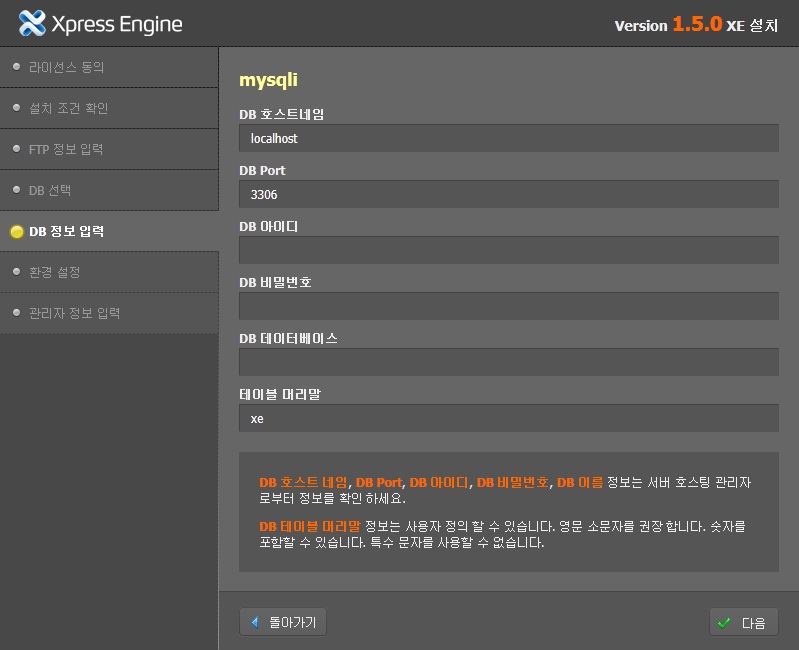Click the DB 호스트네임 label

282,114
